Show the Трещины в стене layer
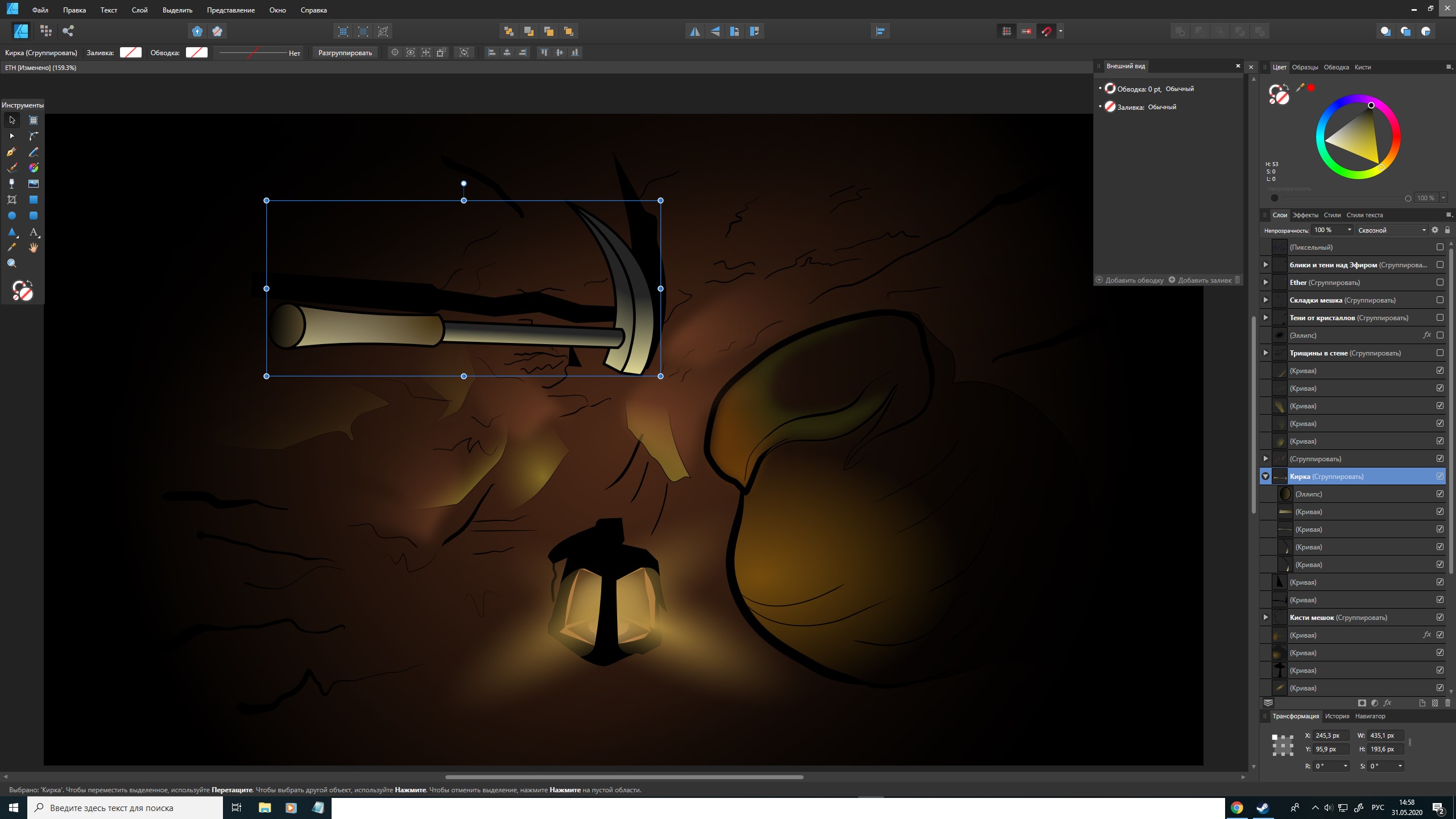 coord(1440,353)
